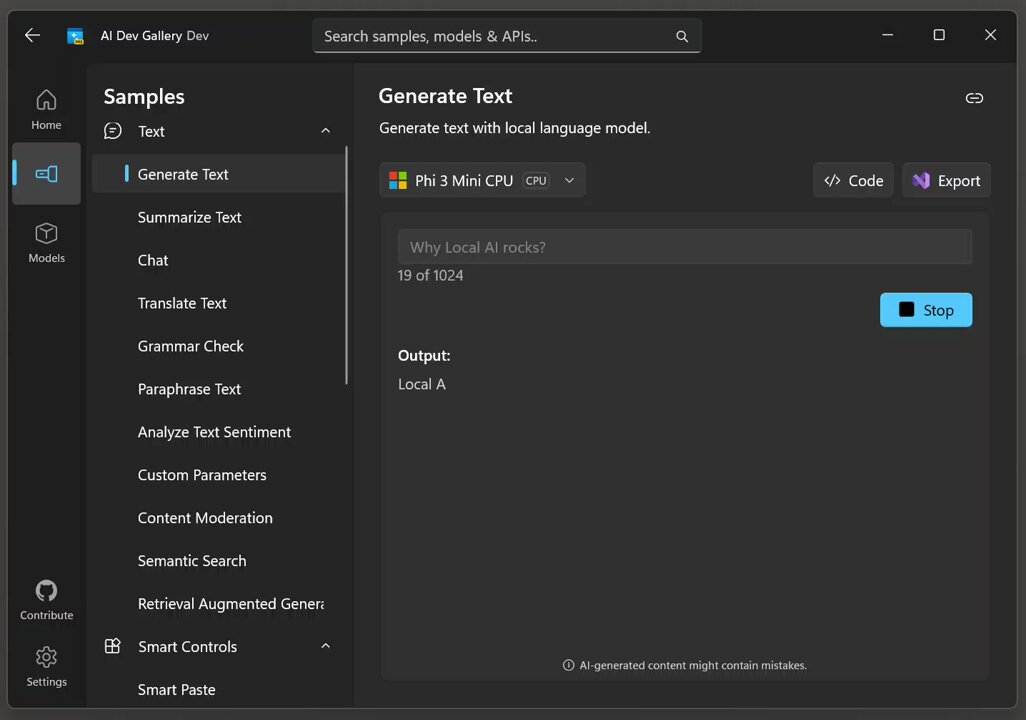Go back with the arrow icon
This screenshot has width=1026, height=720.
coord(32,35)
